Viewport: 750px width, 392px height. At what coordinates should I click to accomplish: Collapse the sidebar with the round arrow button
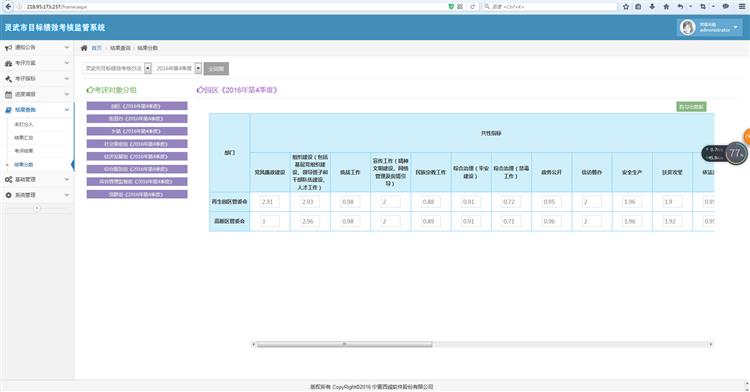click(37, 208)
